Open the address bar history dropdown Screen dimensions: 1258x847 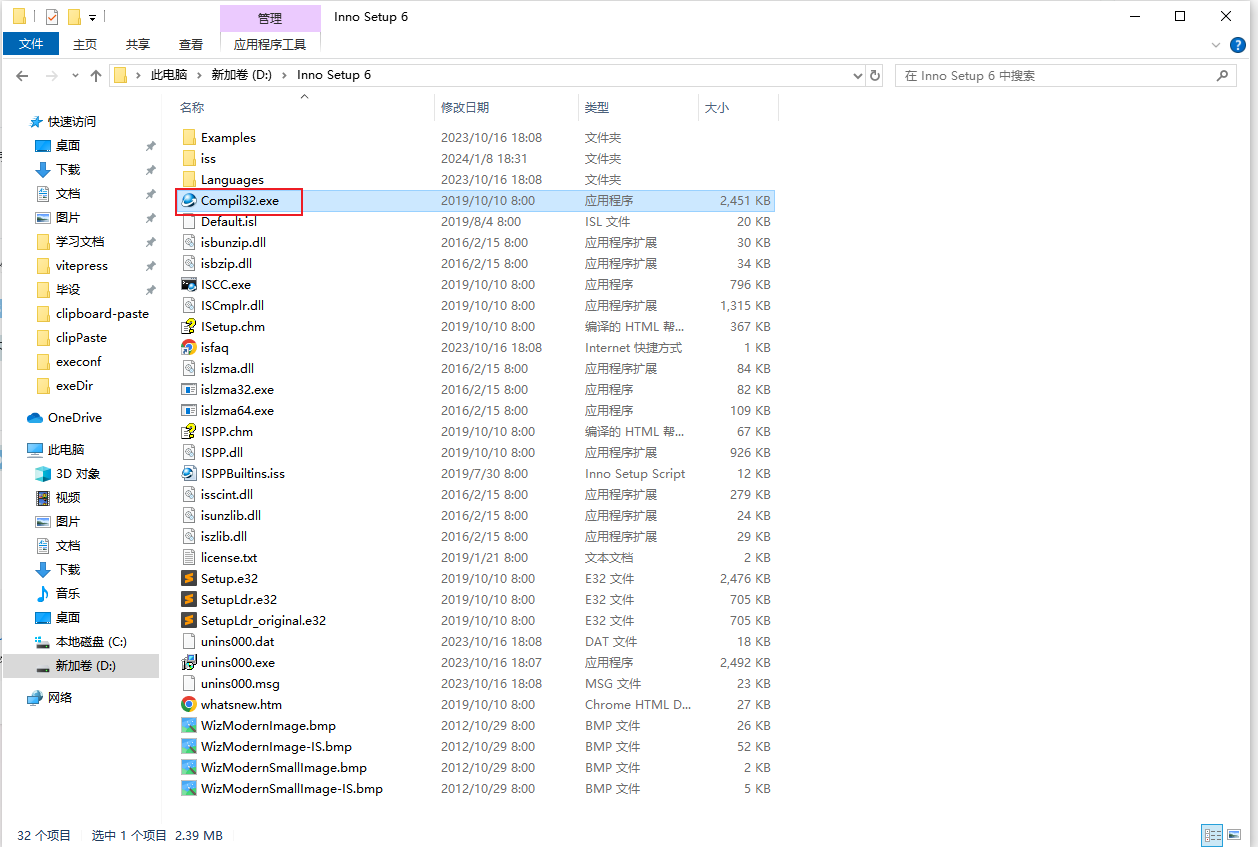[857, 76]
